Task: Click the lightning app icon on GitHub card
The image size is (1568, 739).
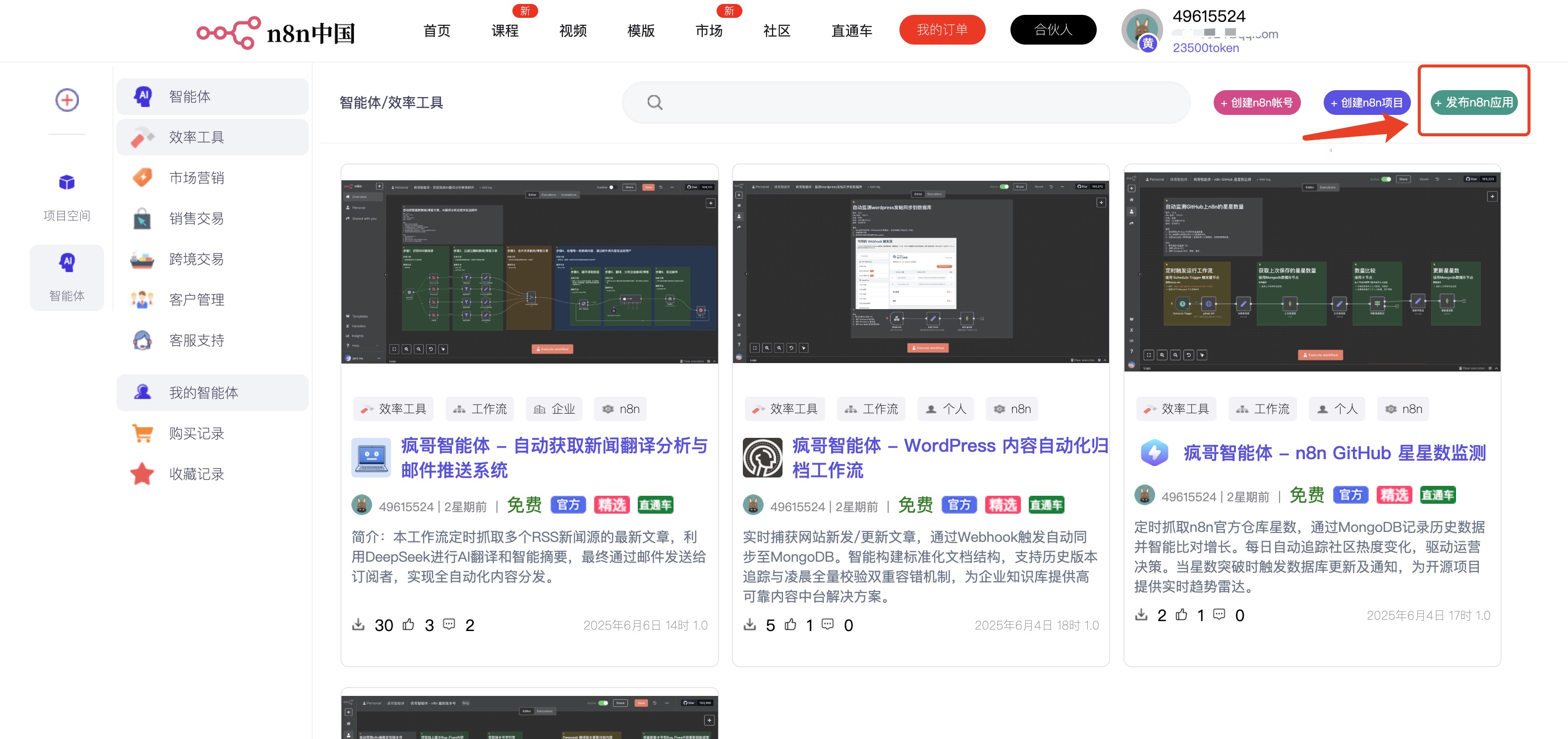Action: [x=1154, y=453]
